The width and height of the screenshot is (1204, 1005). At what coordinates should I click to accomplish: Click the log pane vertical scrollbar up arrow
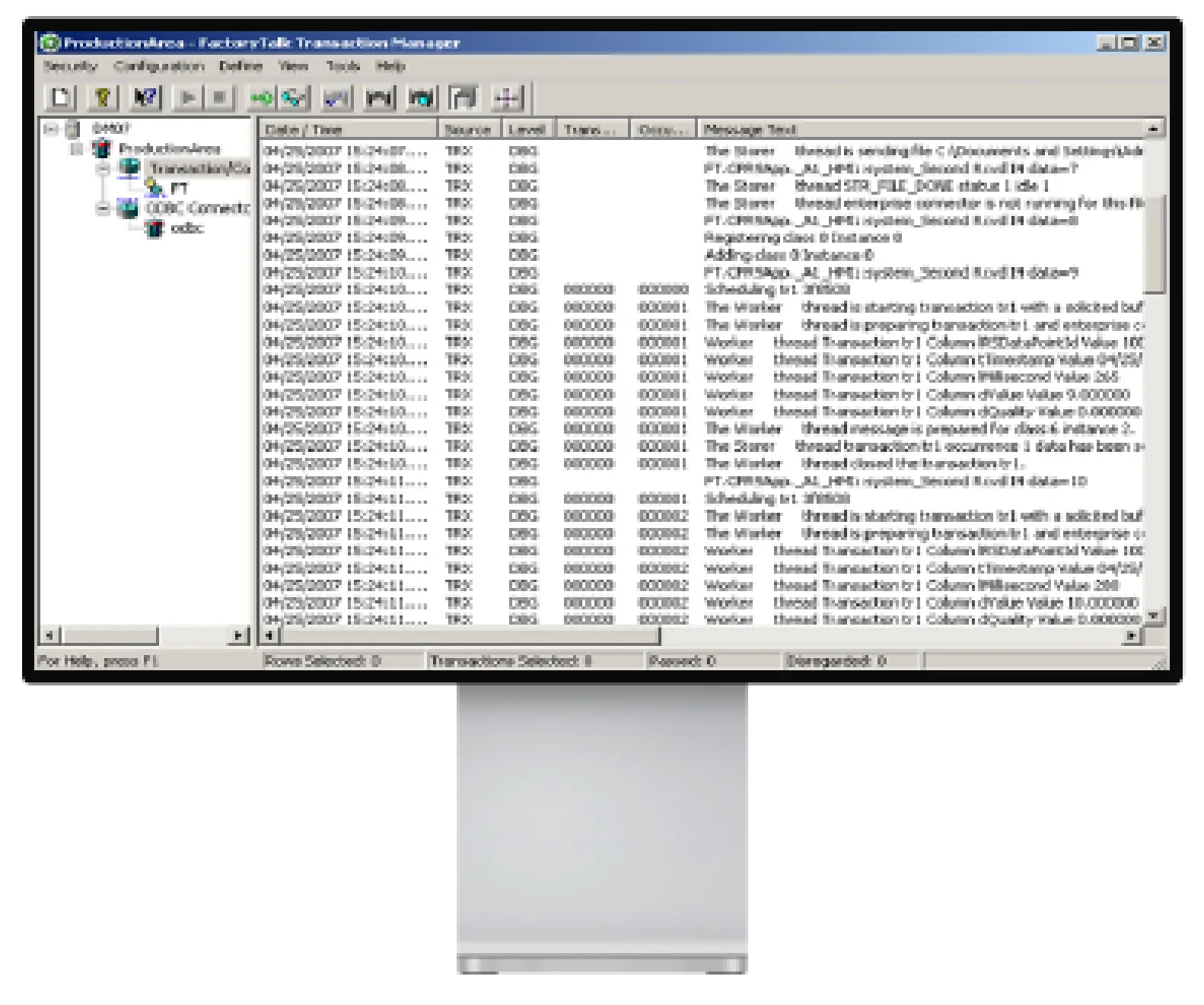(1155, 129)
